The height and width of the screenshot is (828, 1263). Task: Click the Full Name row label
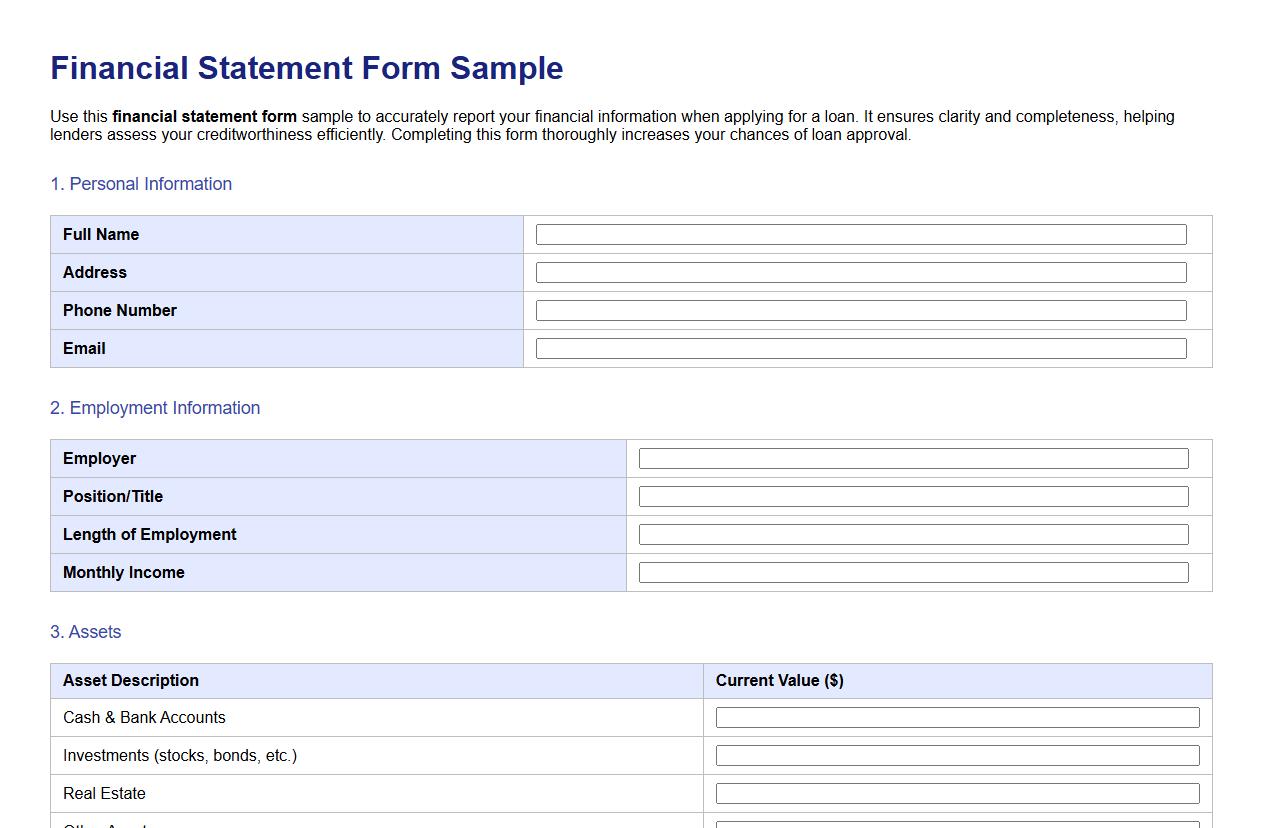tap(101, 234)
